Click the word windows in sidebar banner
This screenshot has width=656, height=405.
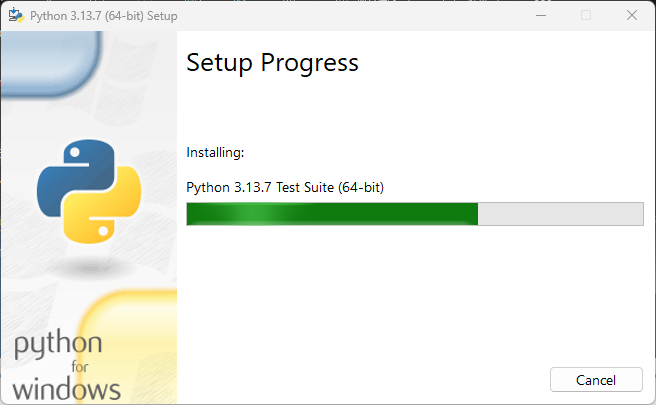pos(67,390)
